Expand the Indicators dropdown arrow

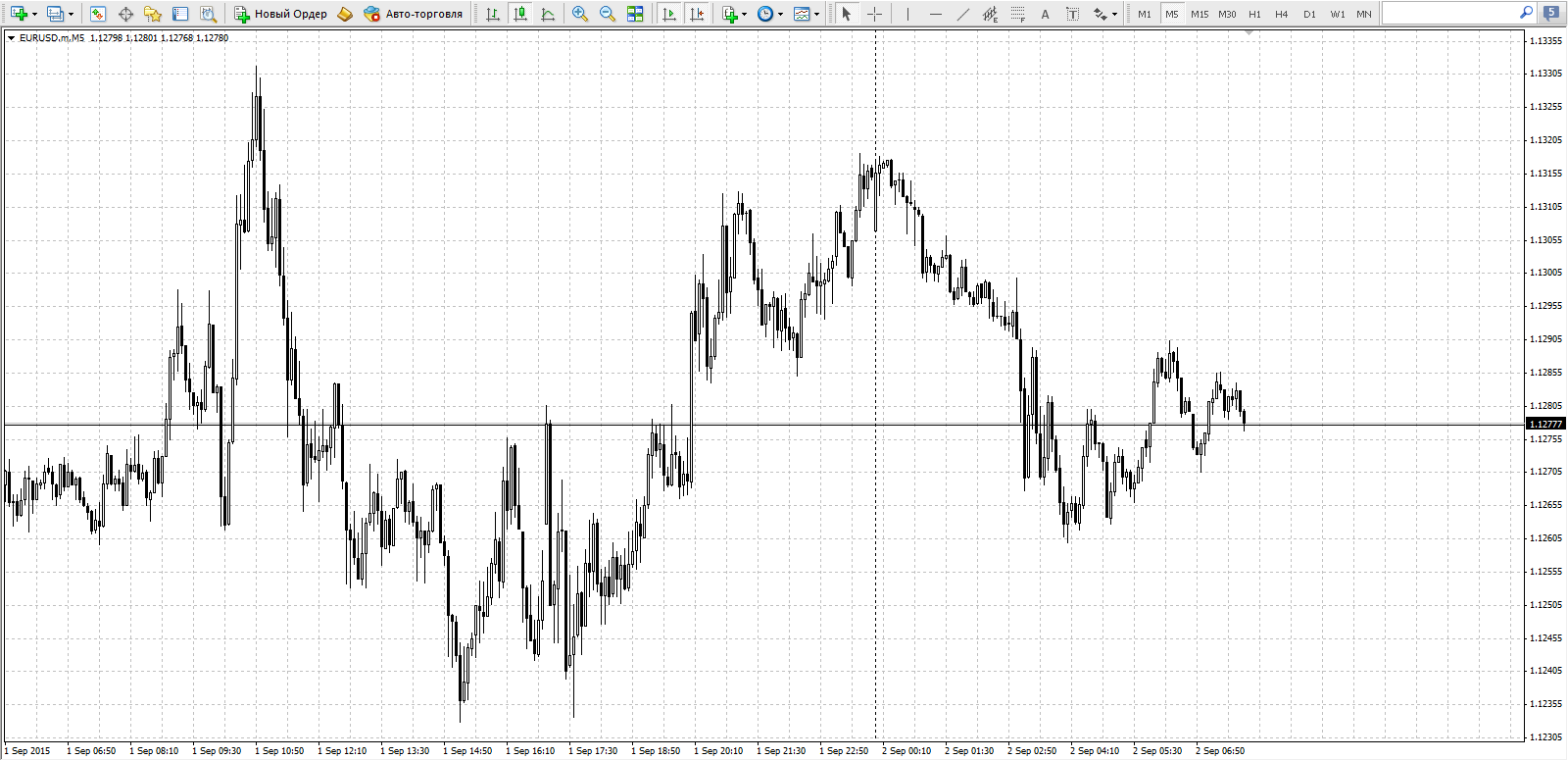[x=745, y=14]
